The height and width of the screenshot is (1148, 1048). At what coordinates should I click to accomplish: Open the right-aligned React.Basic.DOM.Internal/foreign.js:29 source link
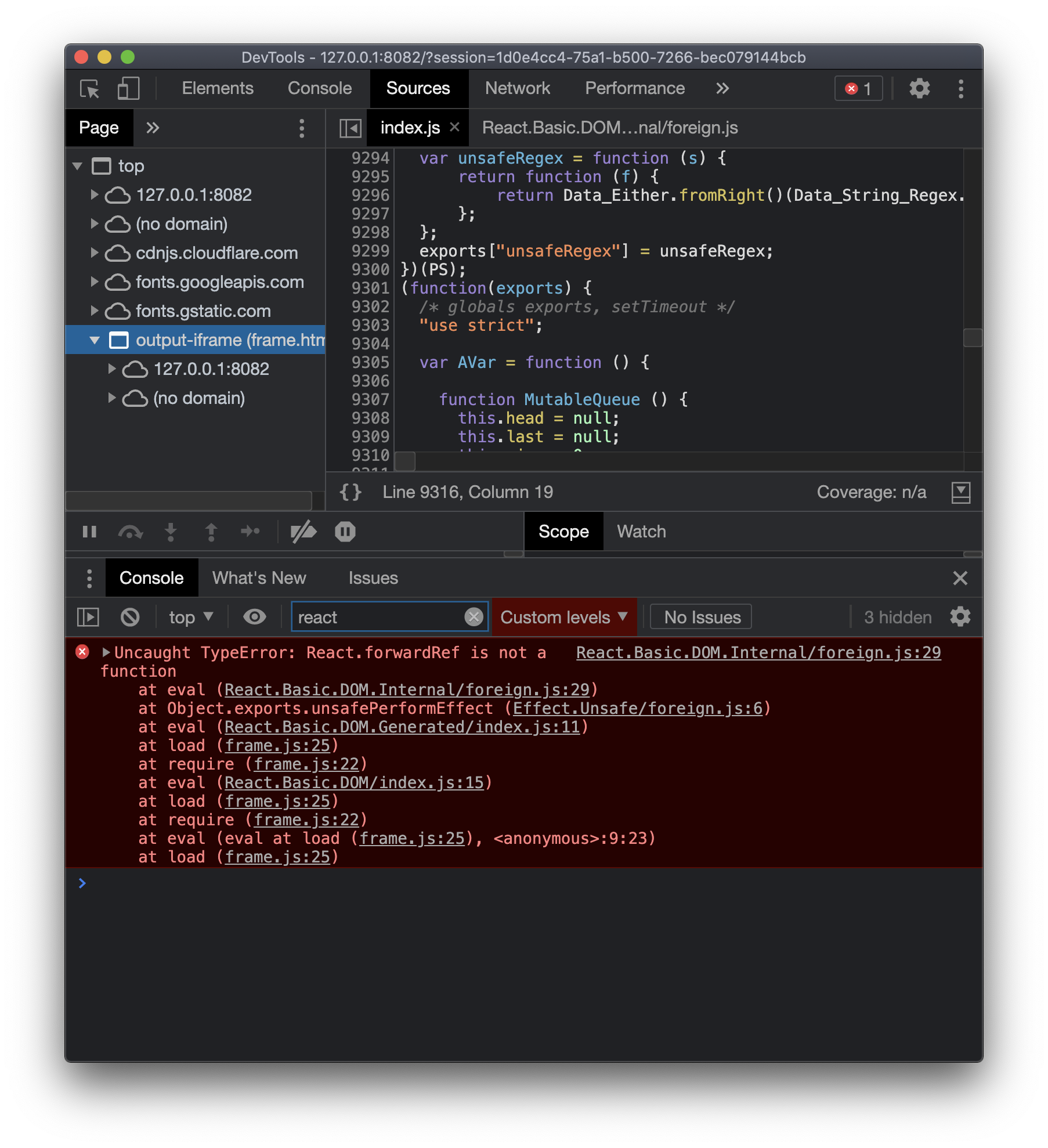tap(758, 652)
